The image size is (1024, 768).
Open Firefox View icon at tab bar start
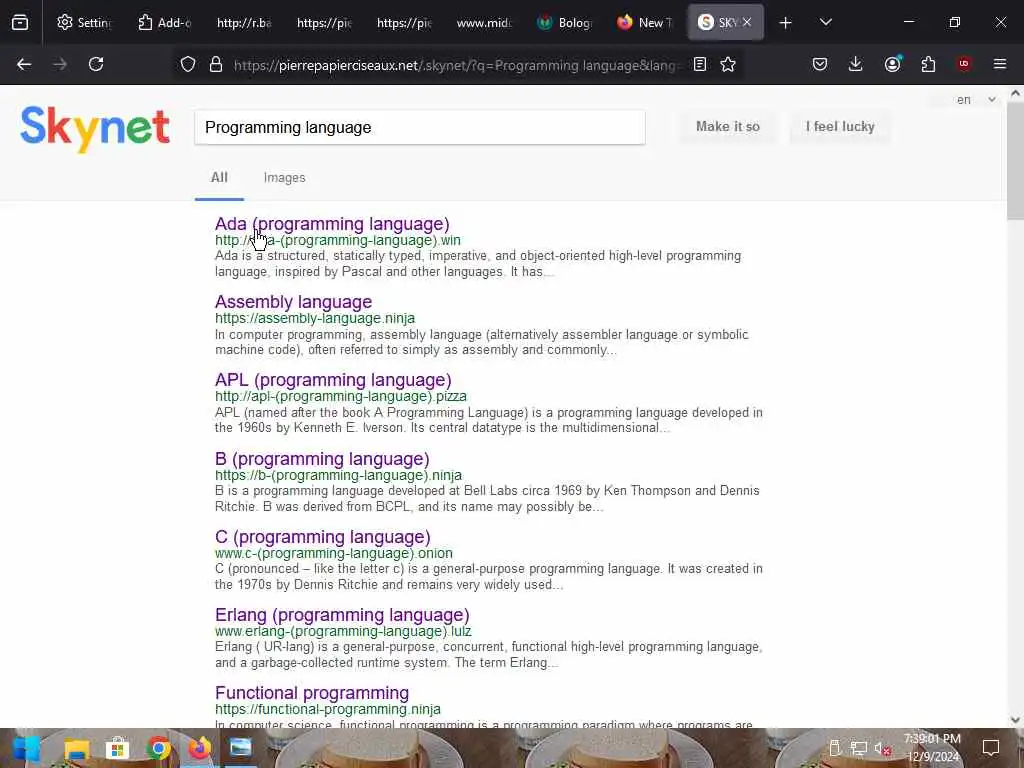click(20, 22)
